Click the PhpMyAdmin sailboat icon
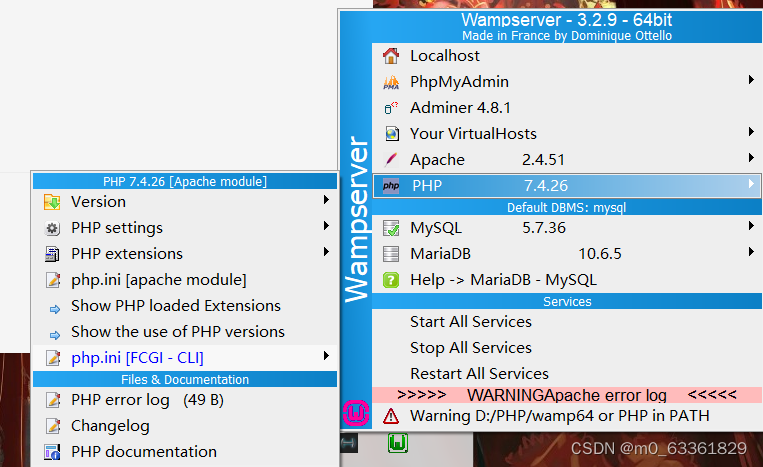The width and height of the screenshot is (763, 467). pyautogui.click(x=391, y=82)
